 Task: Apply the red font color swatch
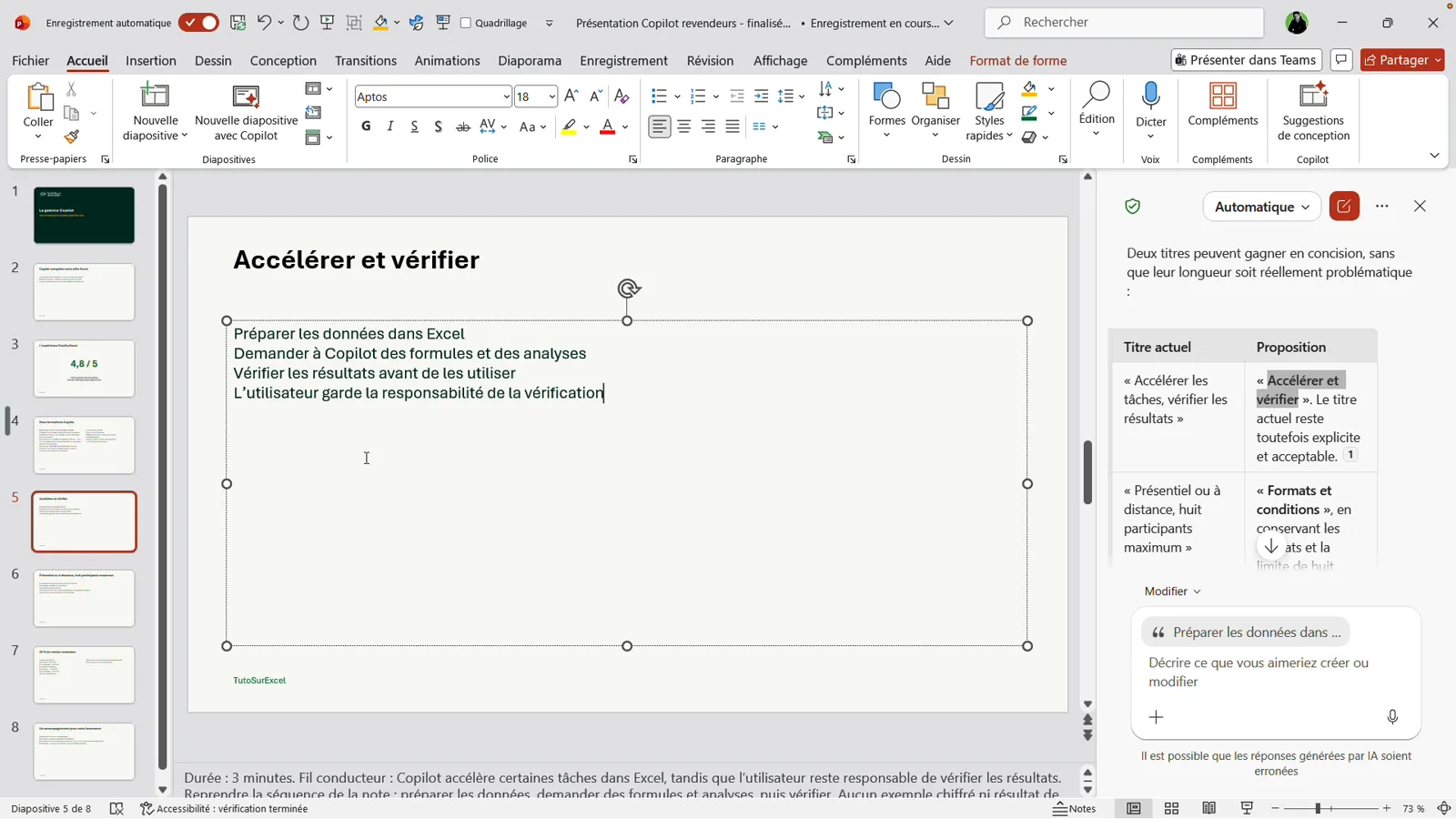[608, 126]
